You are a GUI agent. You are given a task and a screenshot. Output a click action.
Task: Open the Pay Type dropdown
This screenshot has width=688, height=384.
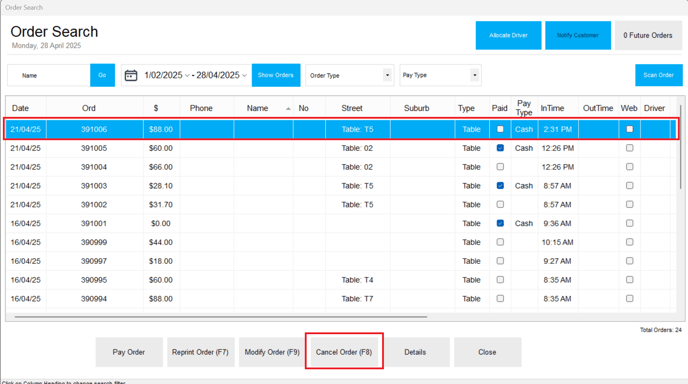[x=440, y=75]
